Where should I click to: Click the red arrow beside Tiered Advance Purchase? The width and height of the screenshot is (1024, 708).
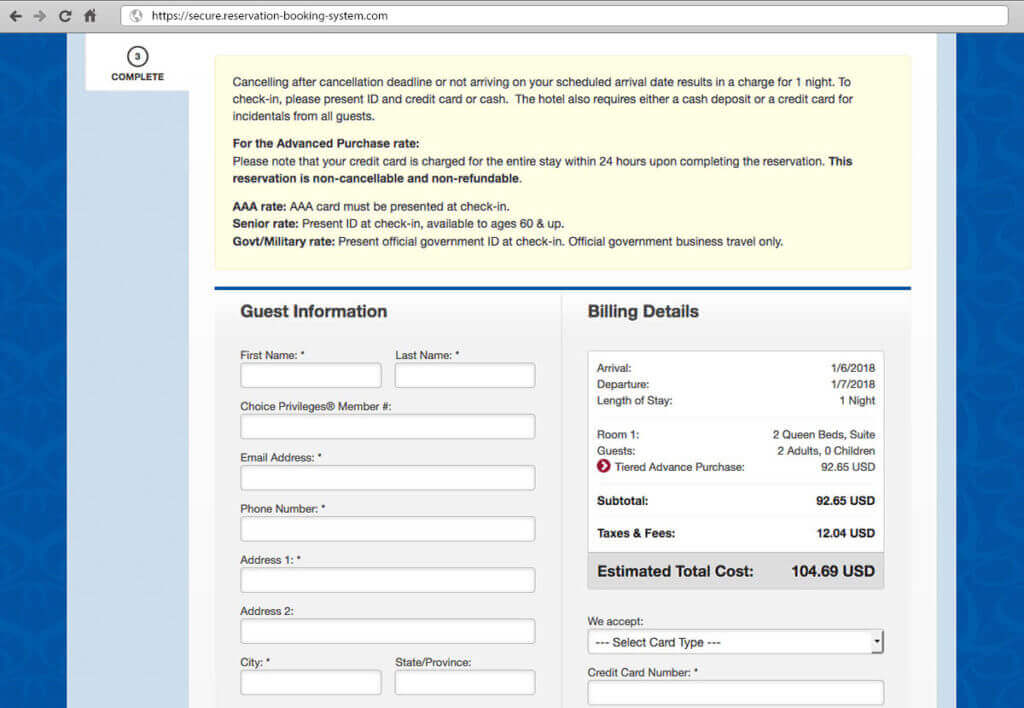point(603,466)
